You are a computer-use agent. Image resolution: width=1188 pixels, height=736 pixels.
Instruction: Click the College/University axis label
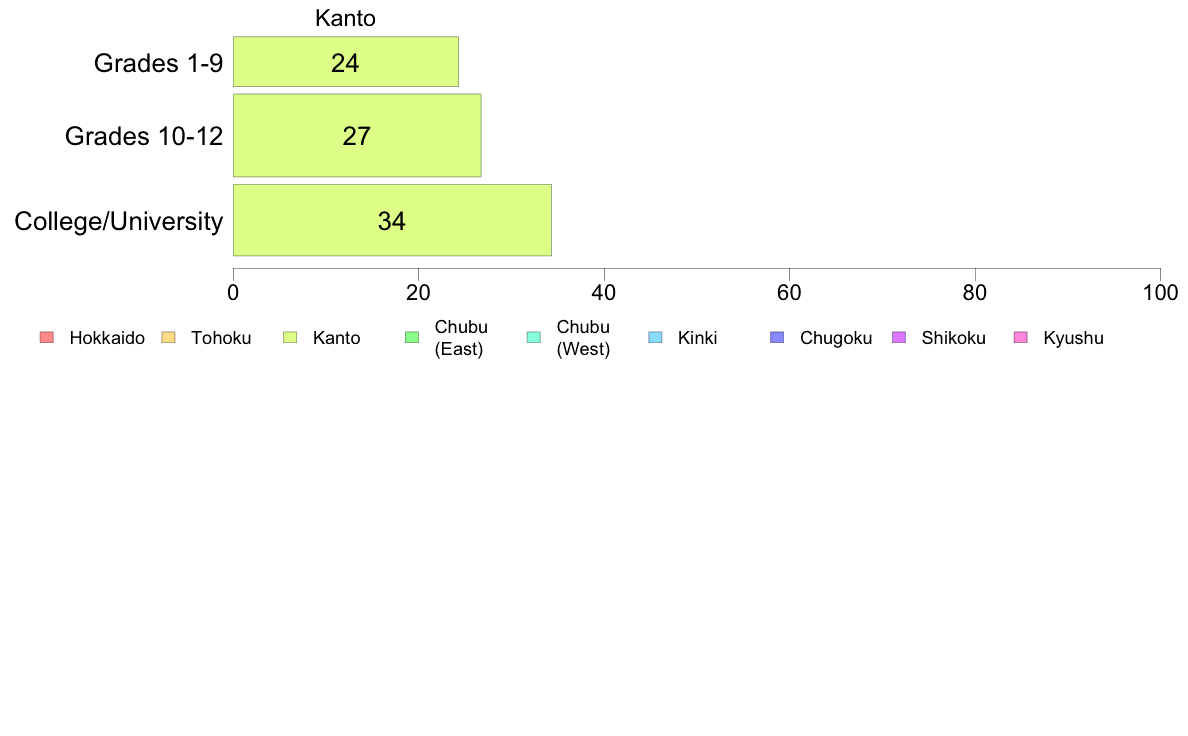[x=119, y=221]
